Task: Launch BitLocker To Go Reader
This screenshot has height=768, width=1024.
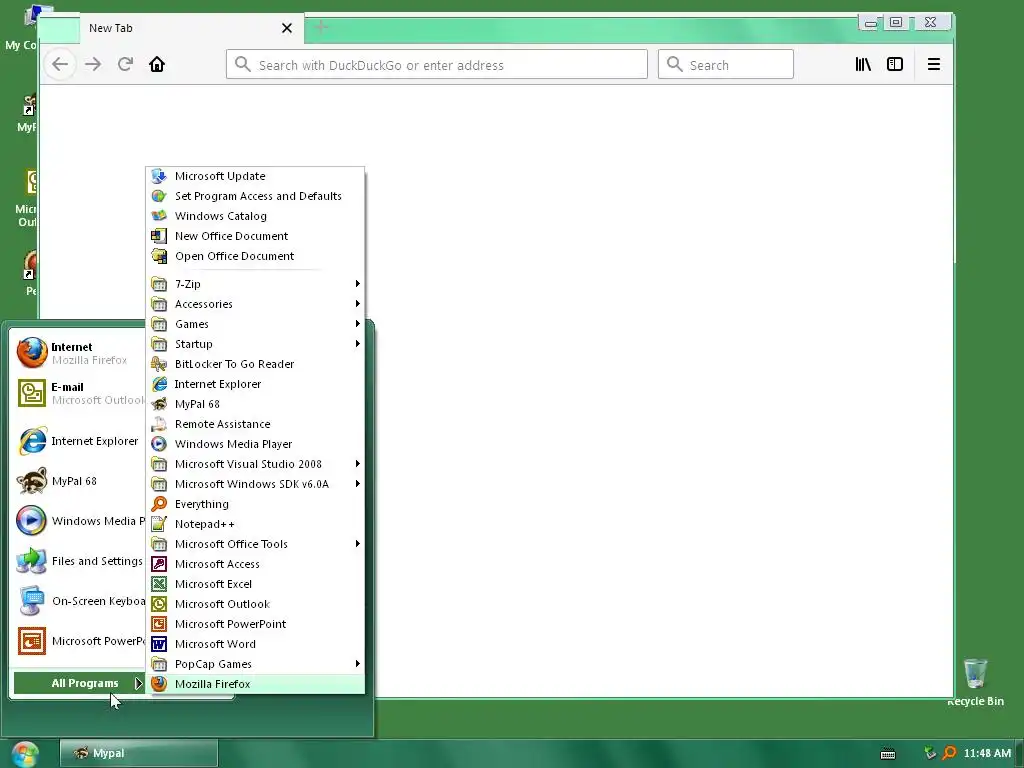Action: coord(255,364)
